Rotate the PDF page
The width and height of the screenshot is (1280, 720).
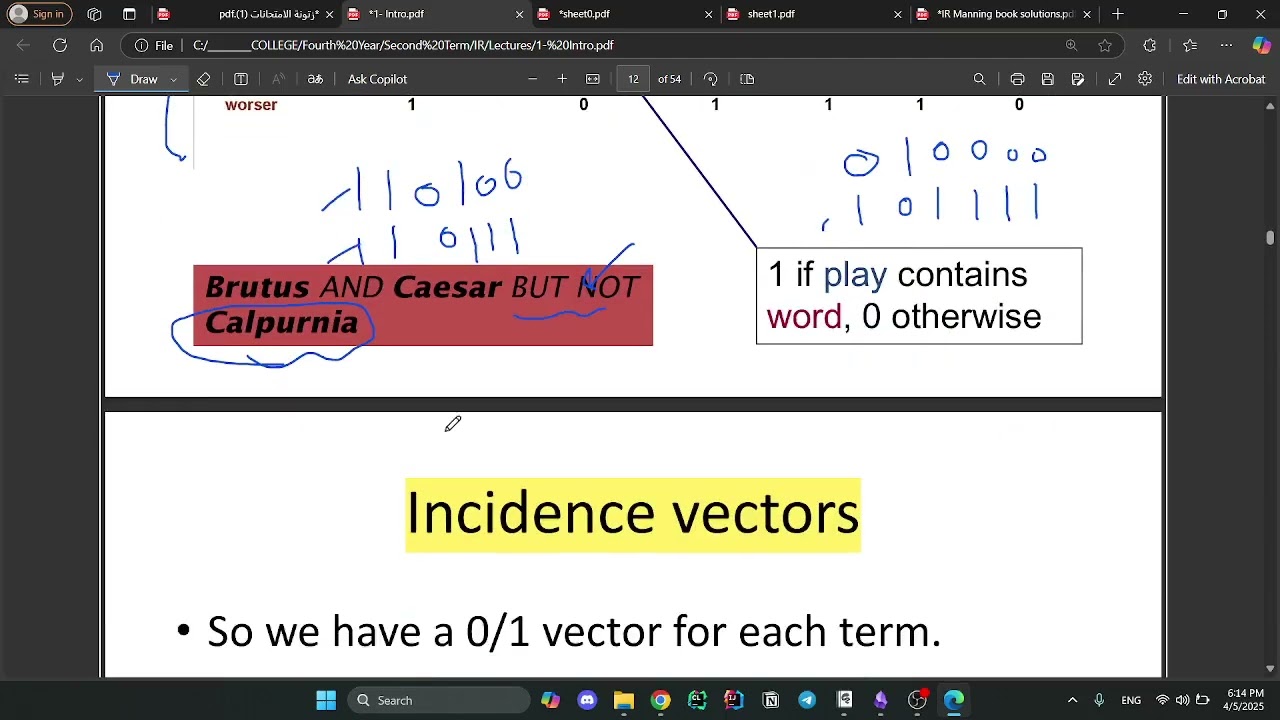[710, 79]
